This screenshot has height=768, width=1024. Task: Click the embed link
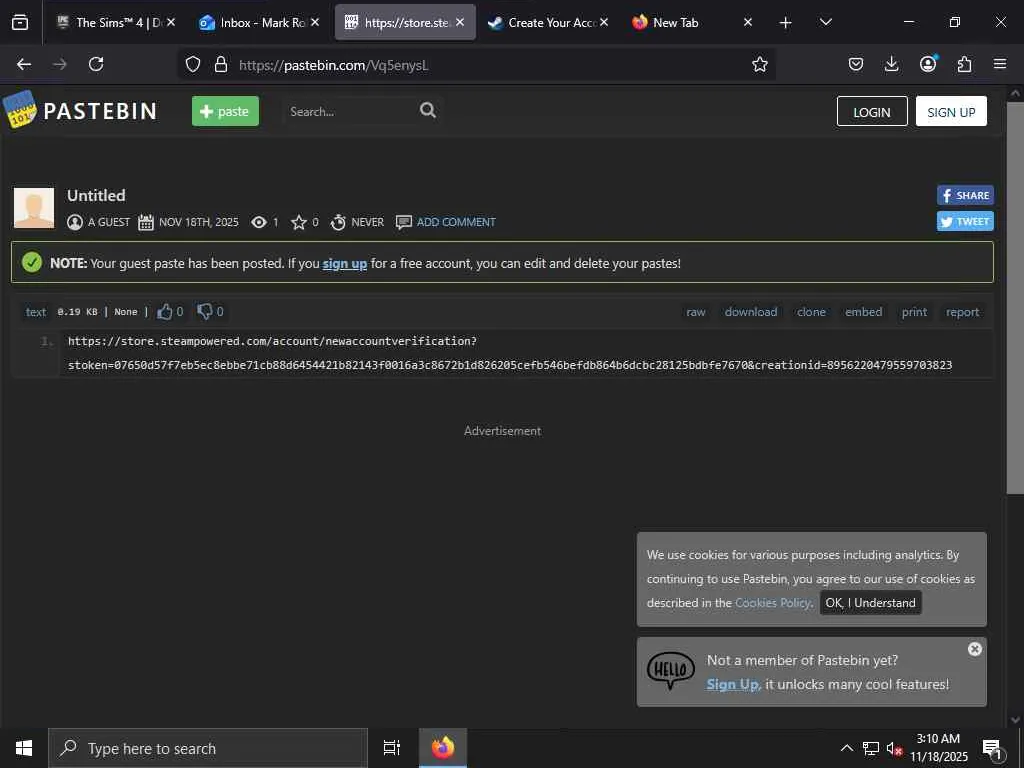tap(863, 312)
